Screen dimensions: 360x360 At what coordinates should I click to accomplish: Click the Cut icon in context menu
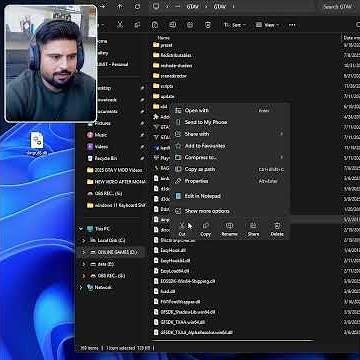coord(182,226)
